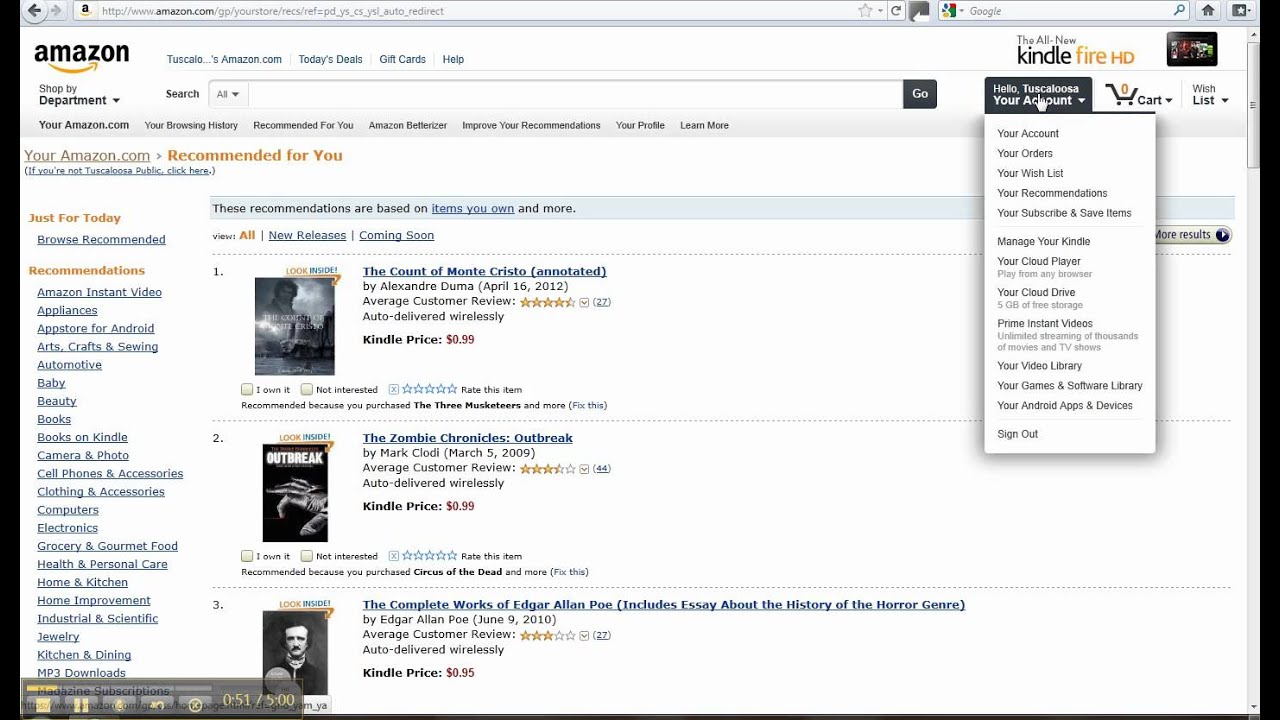Open the browser home page icon
Screen dimensions: 1280x720
coord(1208,11)
